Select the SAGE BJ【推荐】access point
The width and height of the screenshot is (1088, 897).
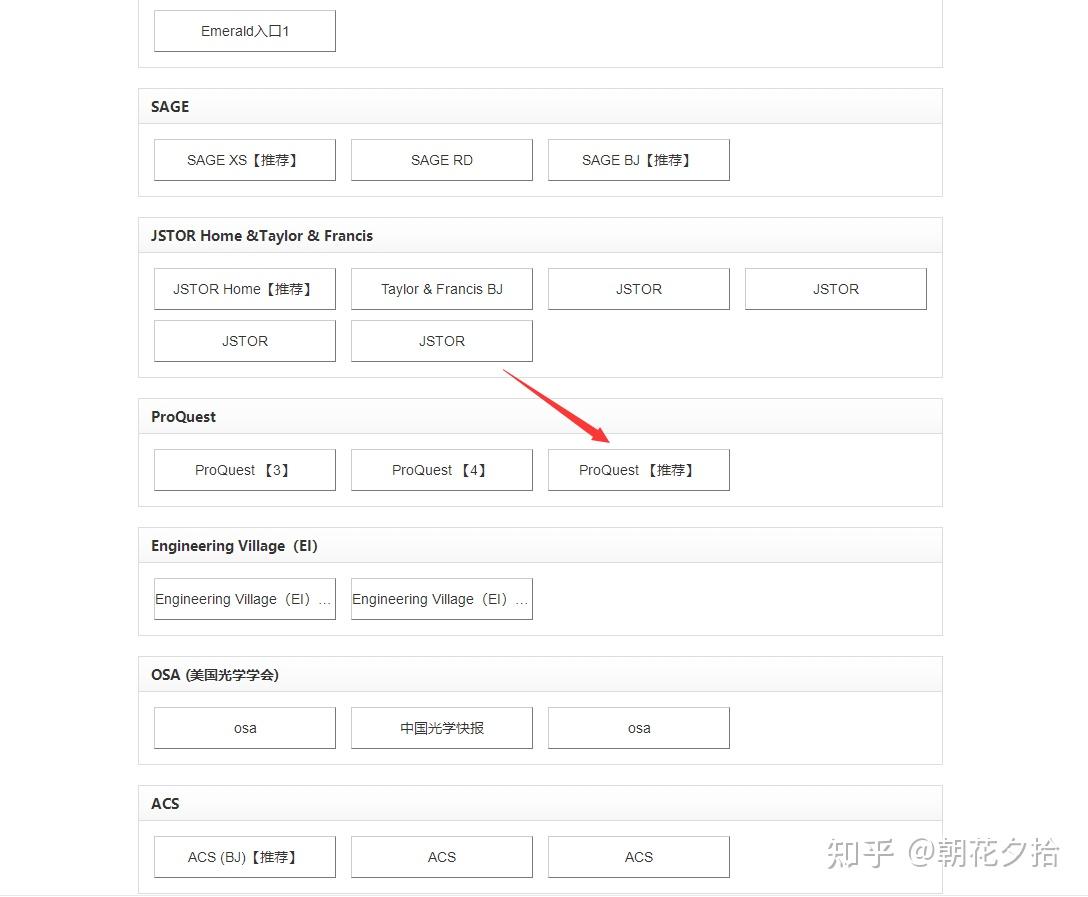(638, 160)
